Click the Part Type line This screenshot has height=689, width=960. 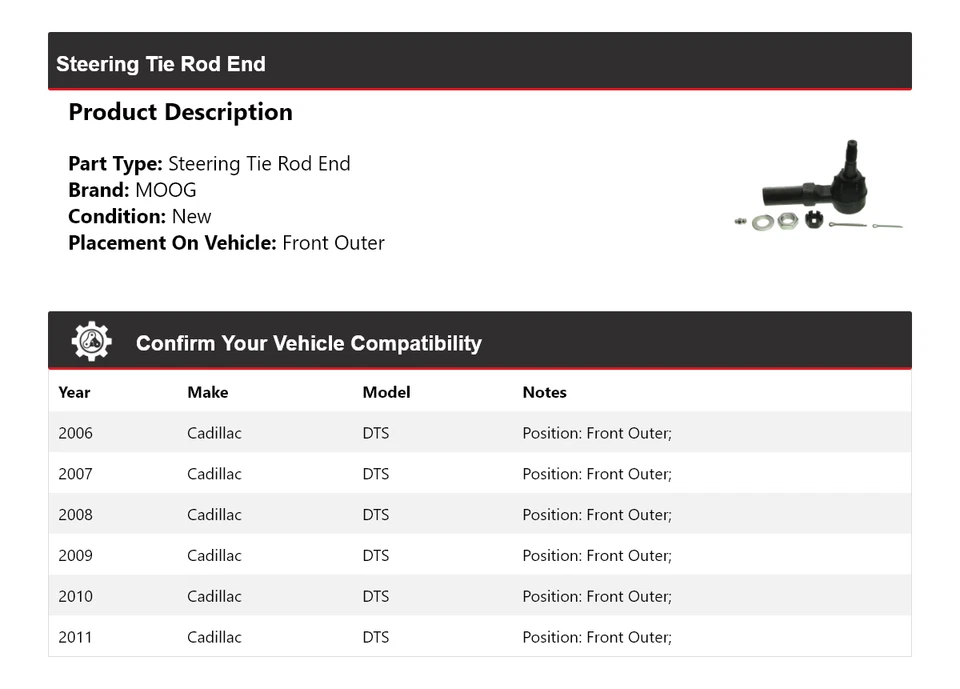tap(209, 164)
